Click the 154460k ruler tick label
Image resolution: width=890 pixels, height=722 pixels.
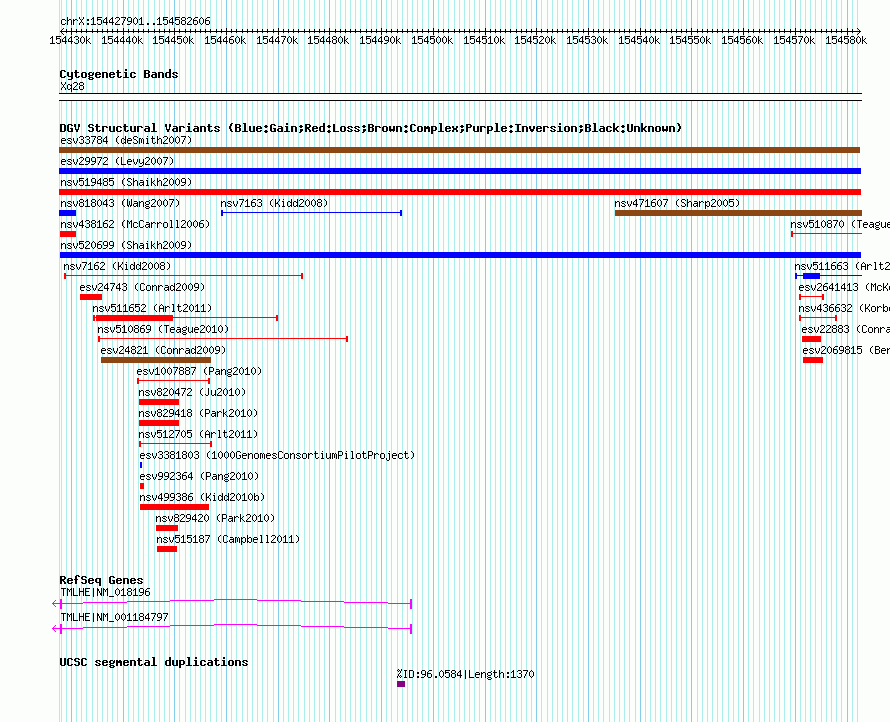(225, 40)
